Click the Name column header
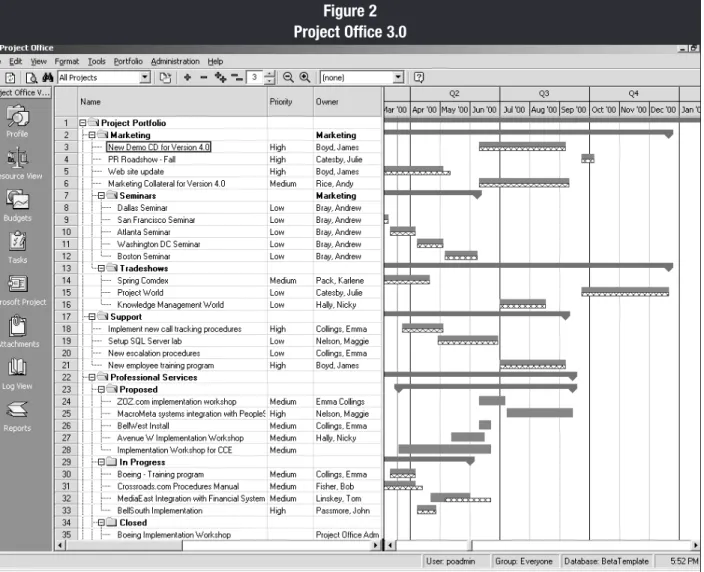This screenshot has height=572, width=704. point(172,102)
